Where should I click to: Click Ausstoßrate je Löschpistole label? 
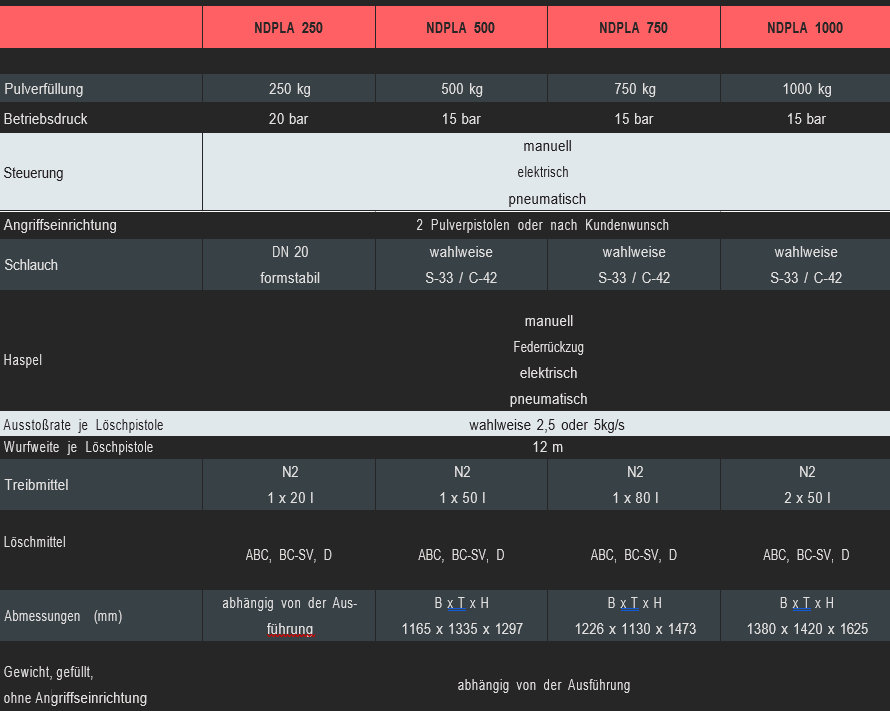pos(83,425)
